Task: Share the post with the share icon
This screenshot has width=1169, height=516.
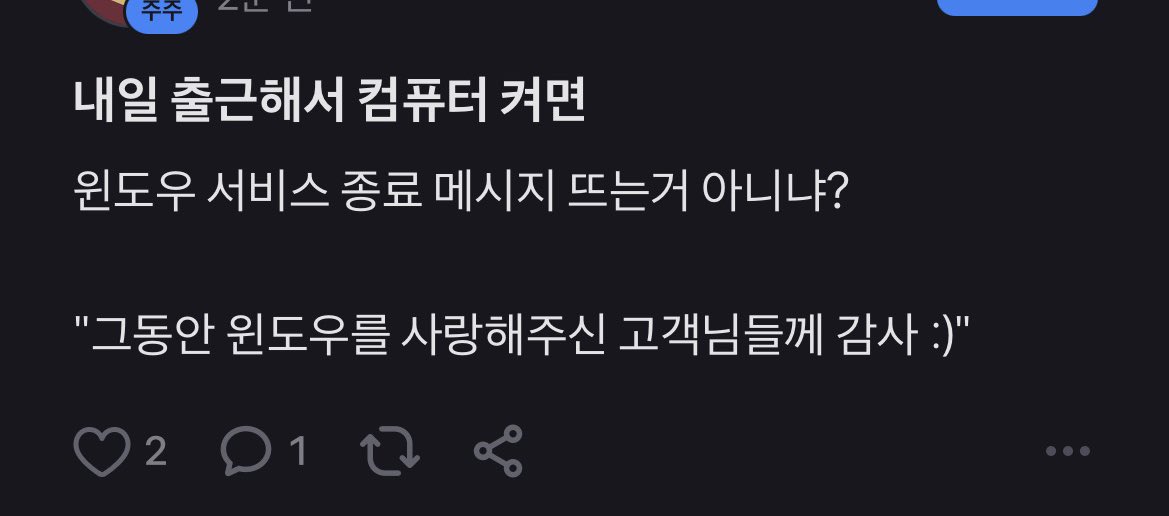Action: click(499, 451)
